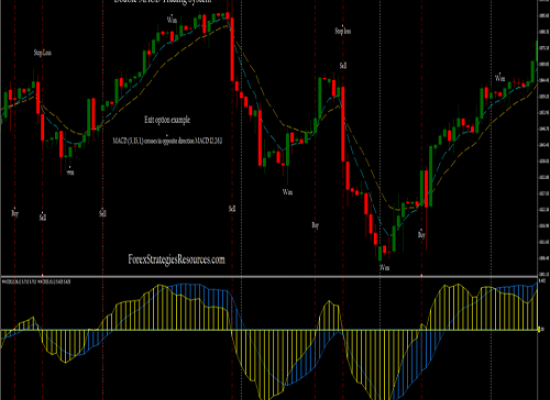Click the MACD crosses opposite direction note

click(167, 141)
